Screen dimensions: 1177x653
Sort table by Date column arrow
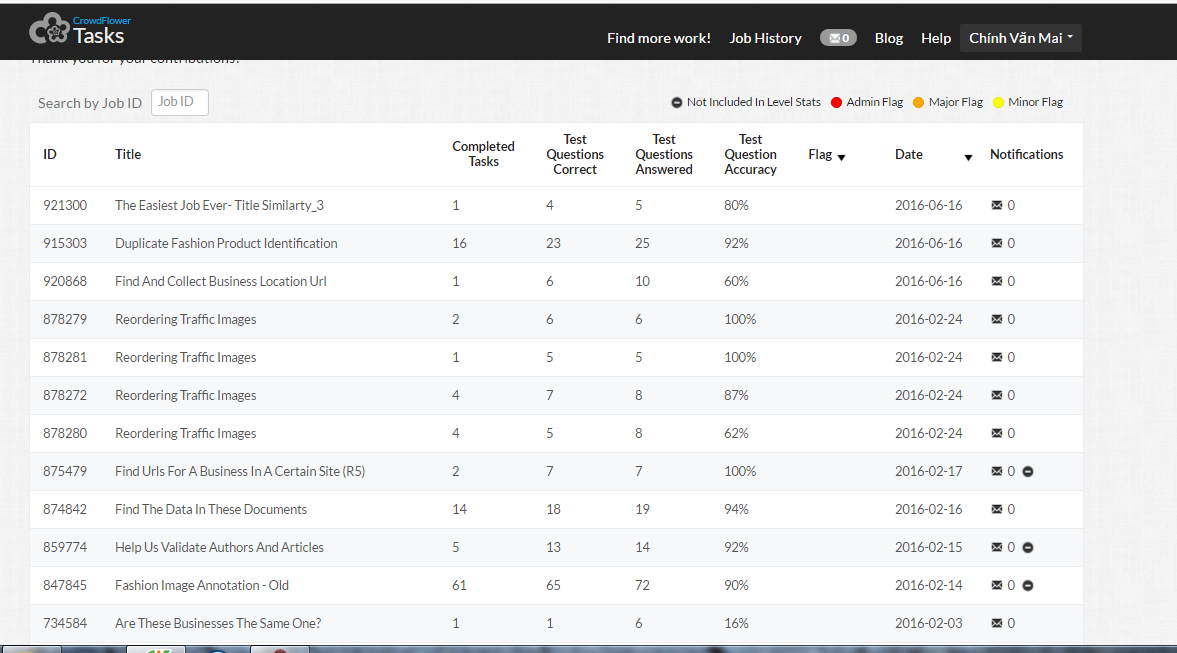click(x=968, y=157)
